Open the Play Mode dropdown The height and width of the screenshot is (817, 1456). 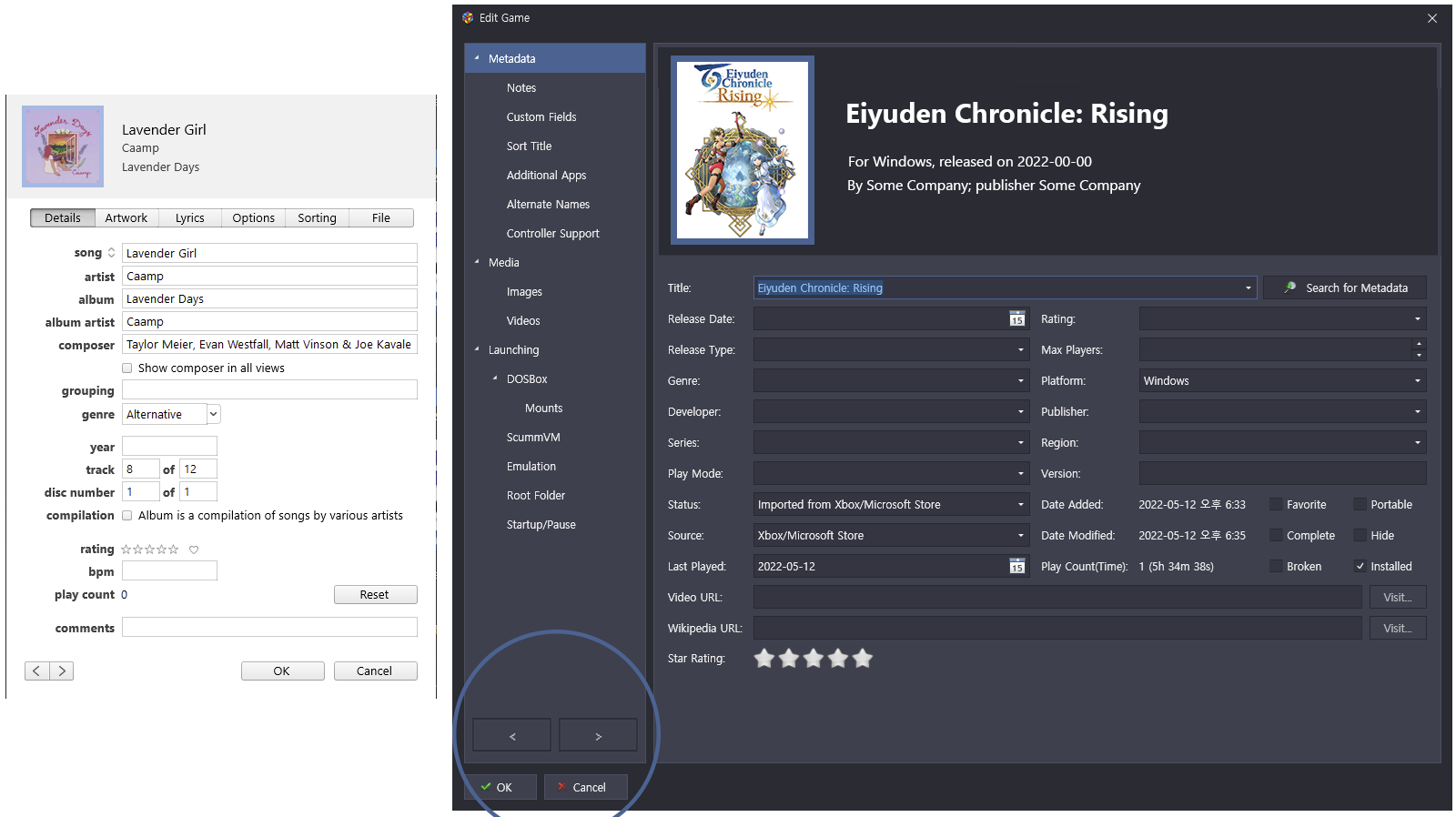[x=1020, y=474]
